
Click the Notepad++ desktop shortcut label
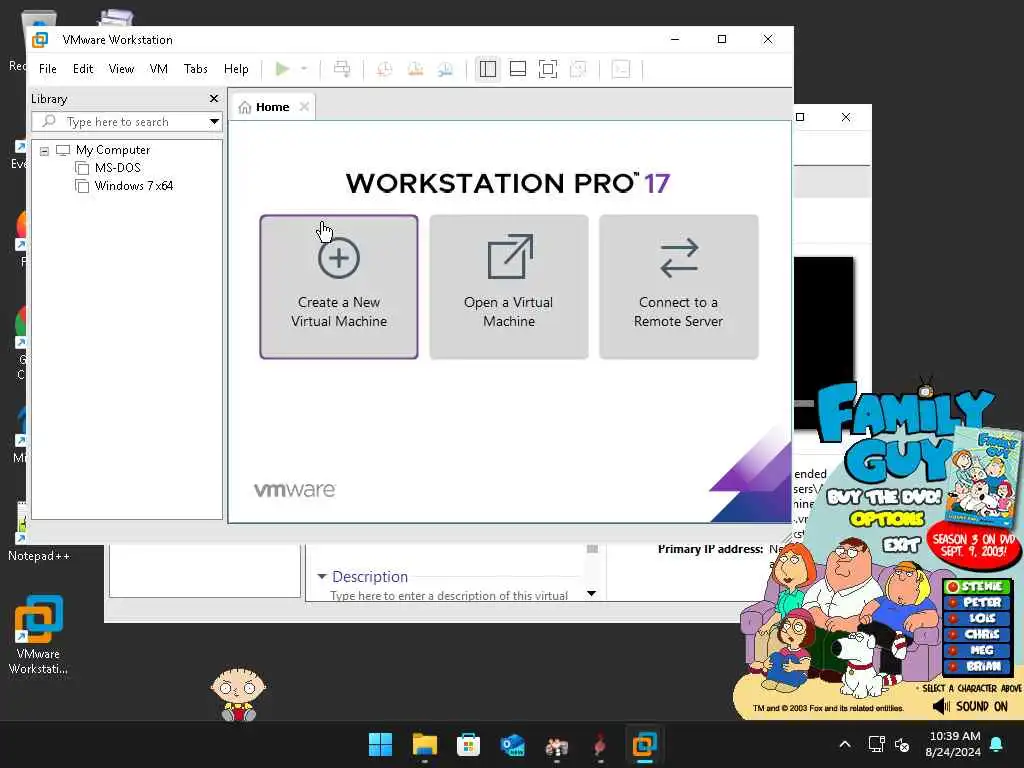pyautogui.click(x=39, y=556)
